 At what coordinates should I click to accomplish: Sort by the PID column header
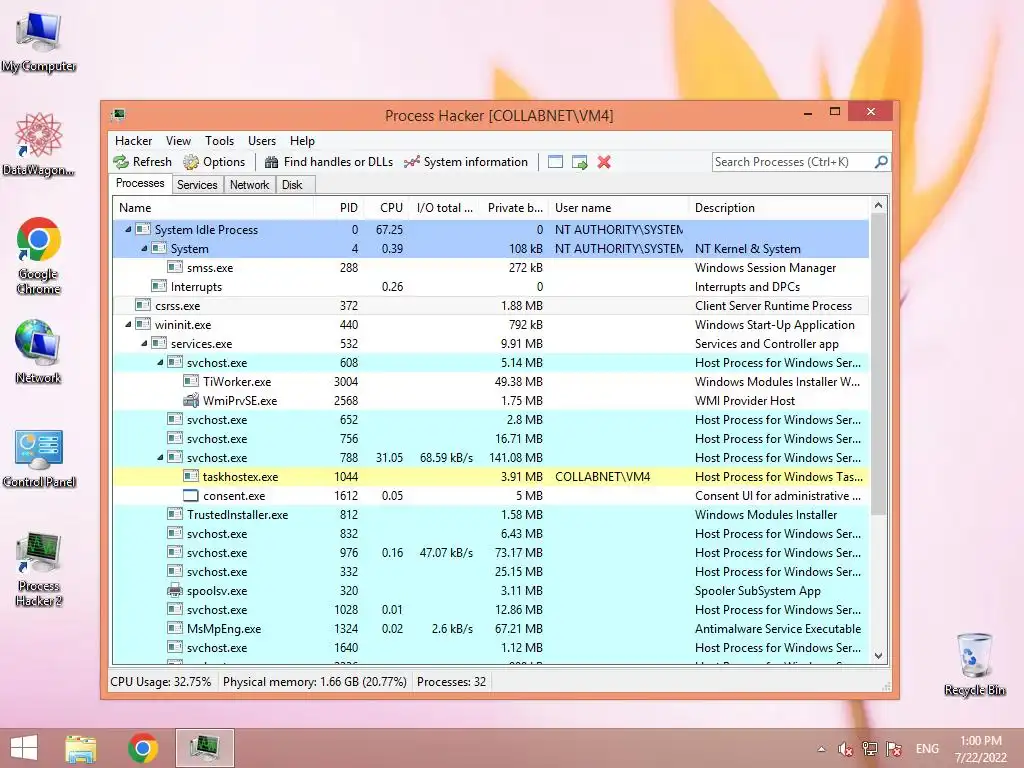pyautogui.click(x=338, y=208)
